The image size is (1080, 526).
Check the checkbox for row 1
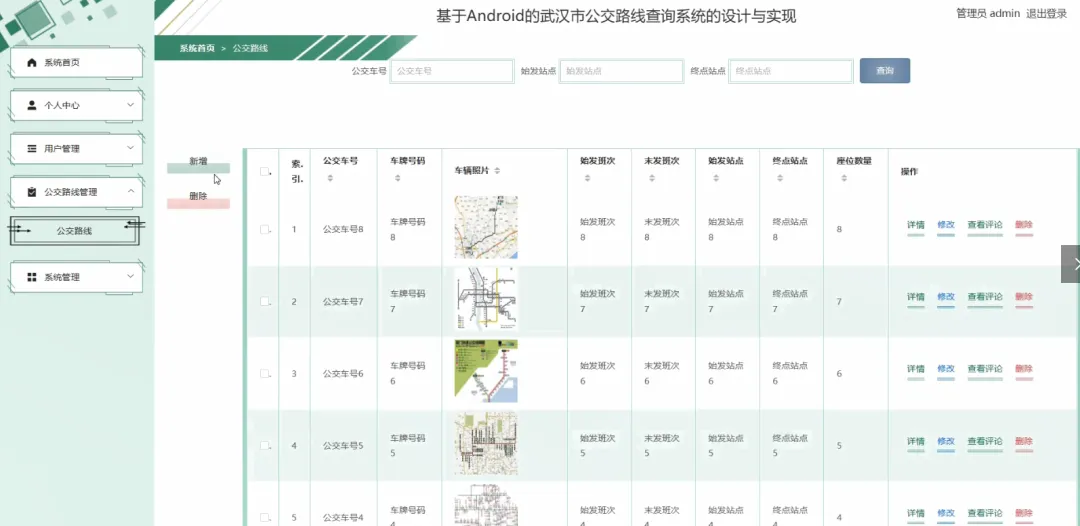pos(264,229)
